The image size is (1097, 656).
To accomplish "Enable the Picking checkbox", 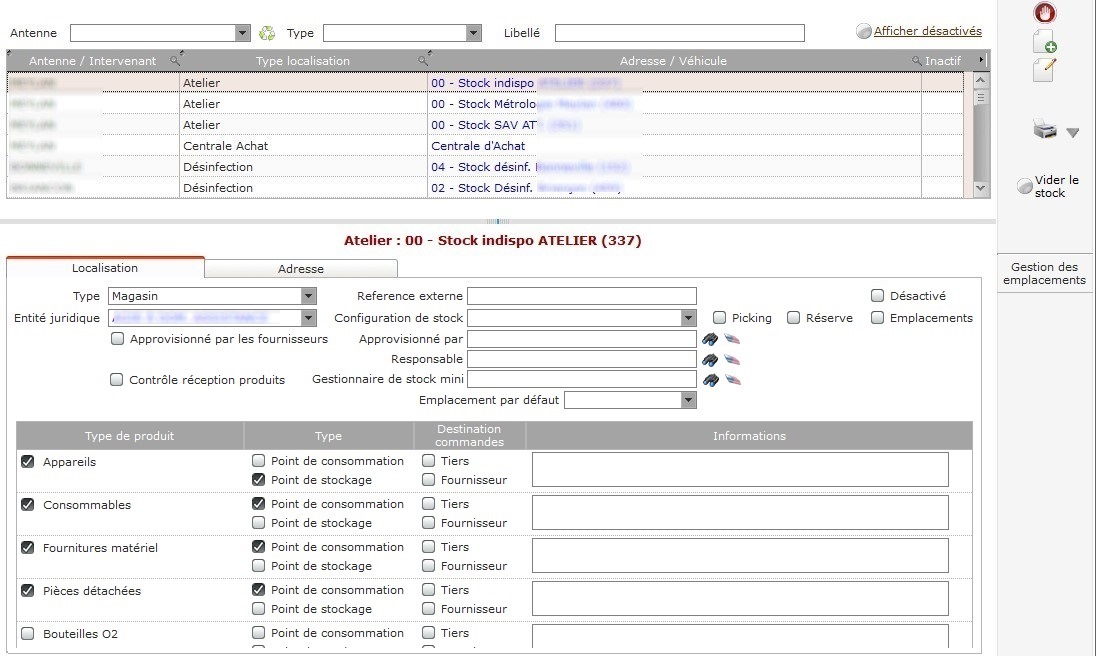I will 719,318.
